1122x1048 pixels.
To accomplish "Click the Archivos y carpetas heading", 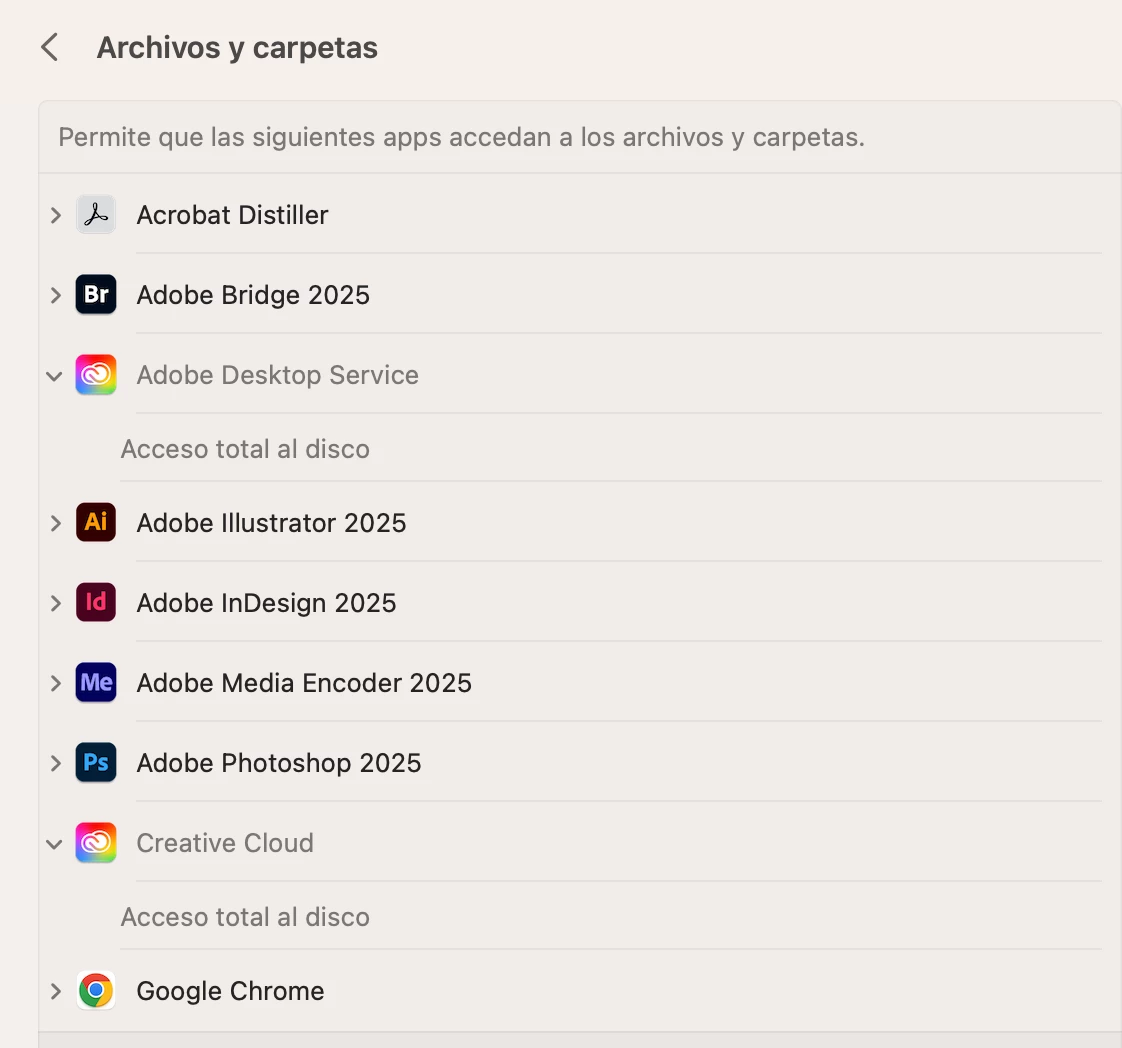I will [x=238, y=48].
